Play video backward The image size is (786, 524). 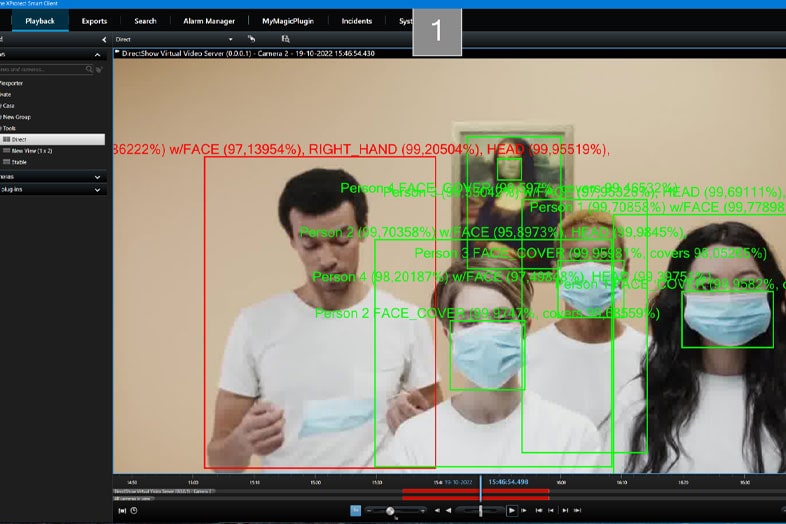[448, 510]
